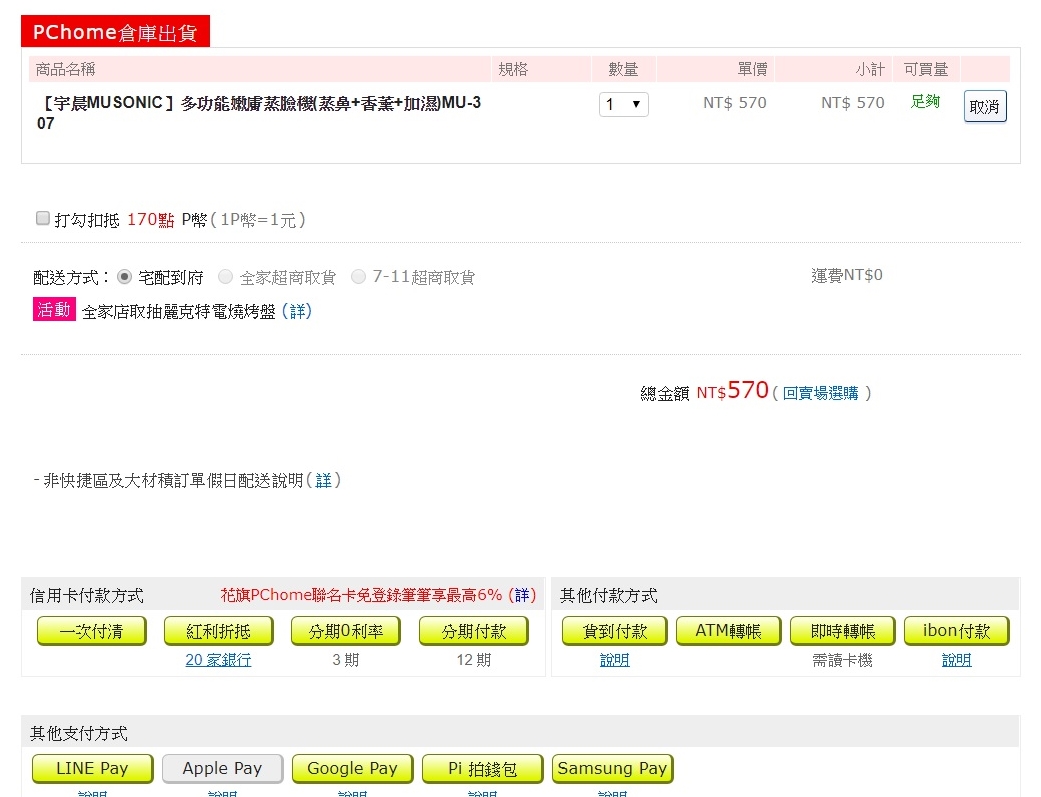Open the 詳 link for the 全家店取 activity
The image size is (1041, 797).
click(297, 311)
